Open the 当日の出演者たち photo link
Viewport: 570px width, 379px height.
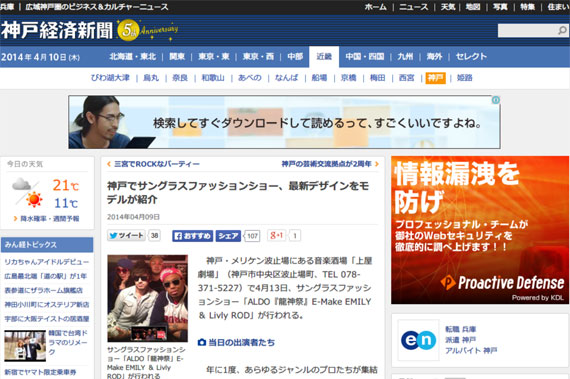tap(236, 342)
